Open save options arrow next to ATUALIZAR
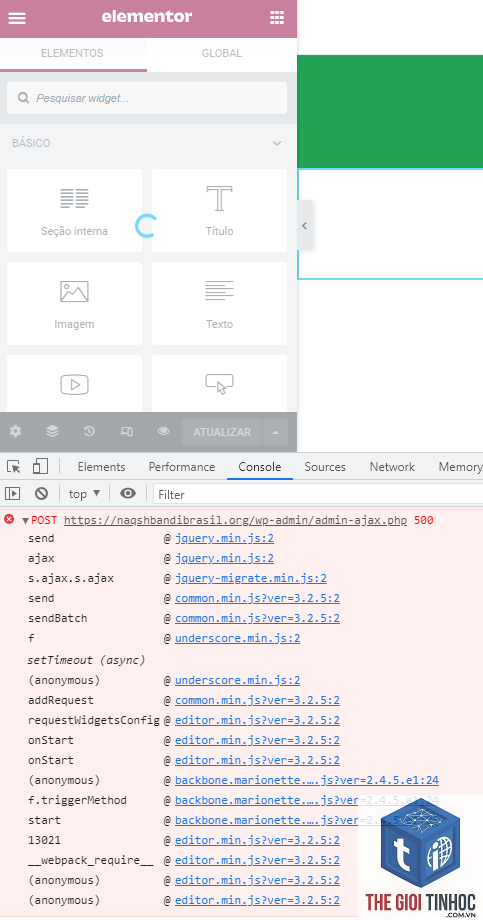Image resolution: width=483 pixels, height=920 pixels. click(x=276, y=432)
